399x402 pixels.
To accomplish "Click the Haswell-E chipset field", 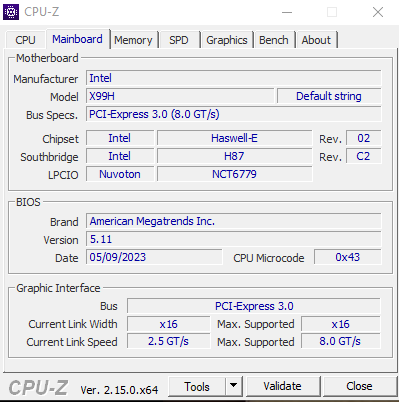I will pyautogui.click(x=234, y=138).
